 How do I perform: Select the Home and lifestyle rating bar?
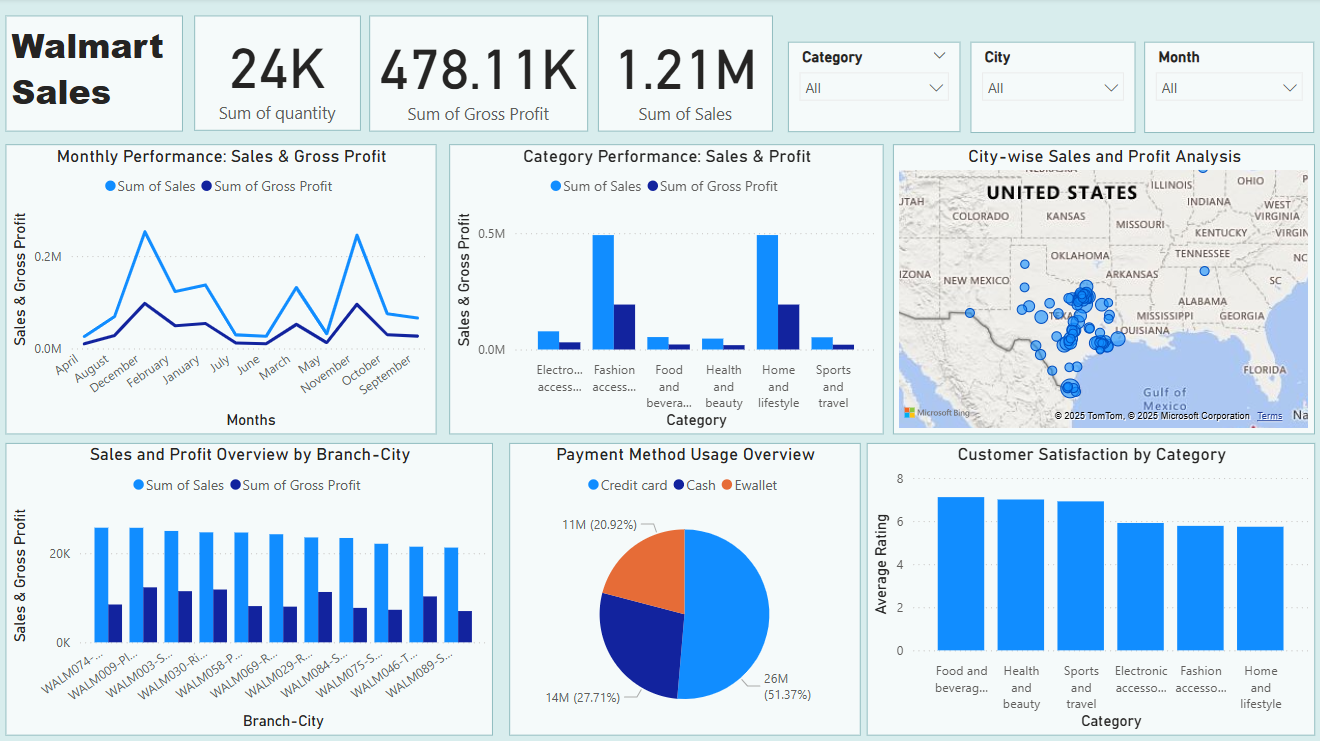click(x=1260, y=589)
